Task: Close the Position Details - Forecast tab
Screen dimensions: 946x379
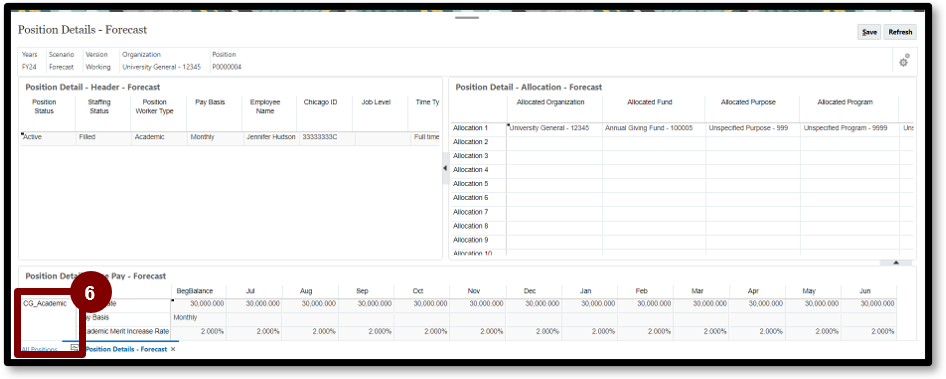Action: pos(173,349)
